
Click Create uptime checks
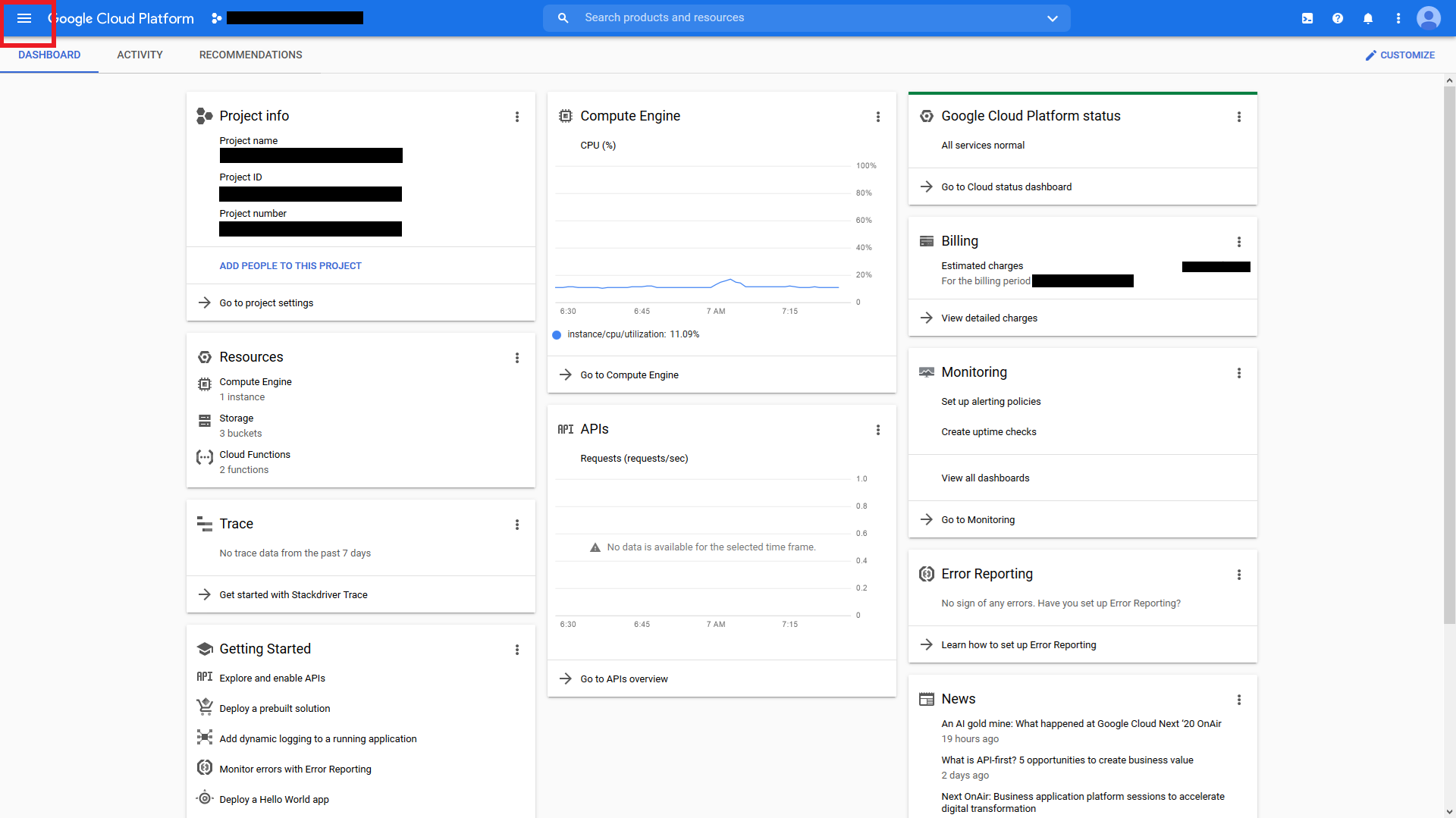pyautogui.click(x=988, y=432)
